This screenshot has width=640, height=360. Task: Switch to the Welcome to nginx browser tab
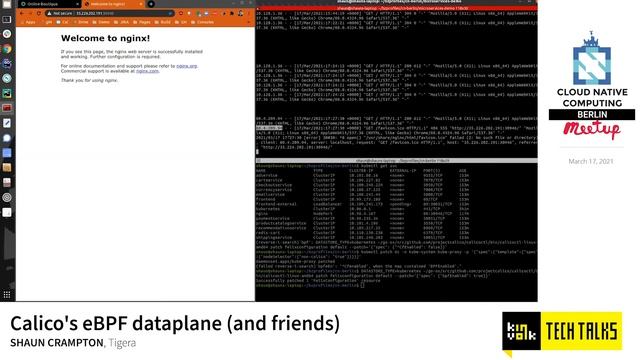(113, 4)
